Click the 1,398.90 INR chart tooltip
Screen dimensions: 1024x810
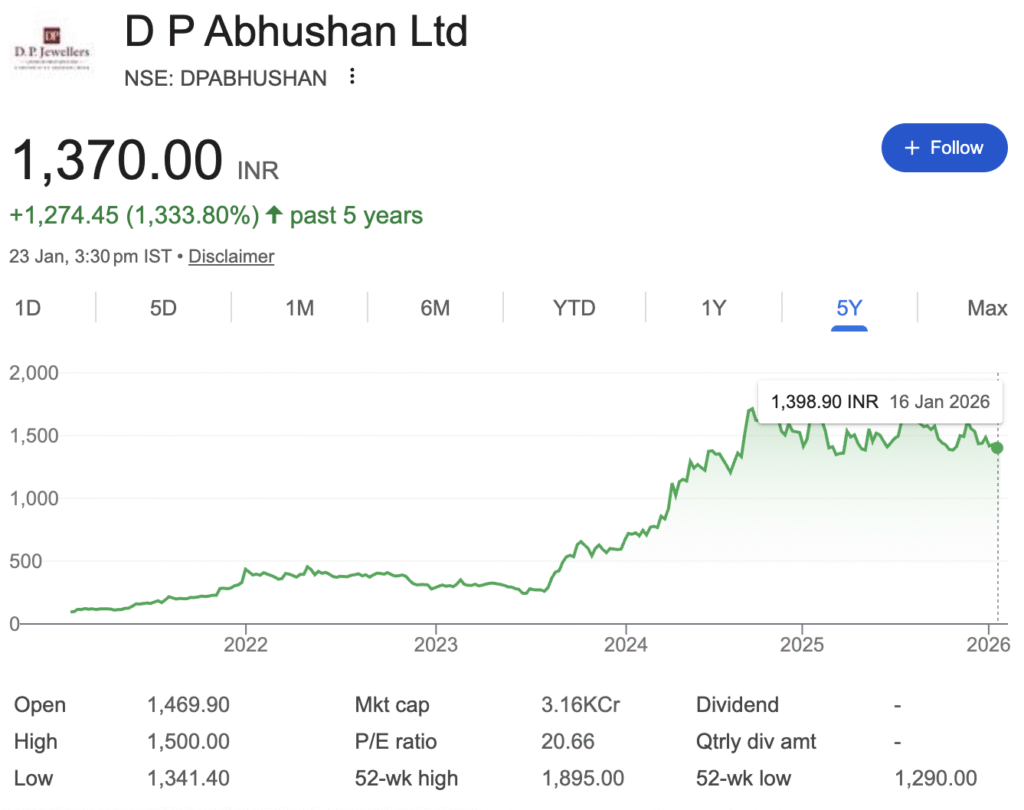pyautogui.click(x=879, y=402)
